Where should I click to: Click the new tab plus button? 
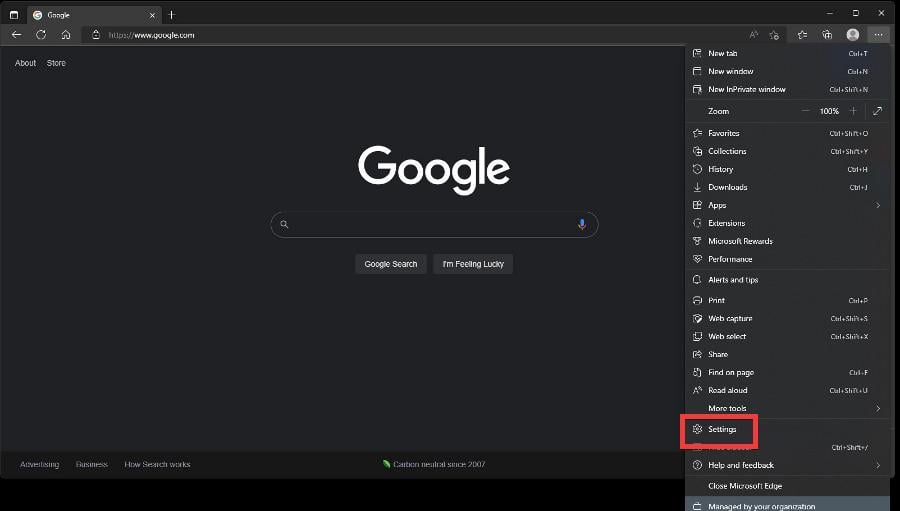[172, 15]
